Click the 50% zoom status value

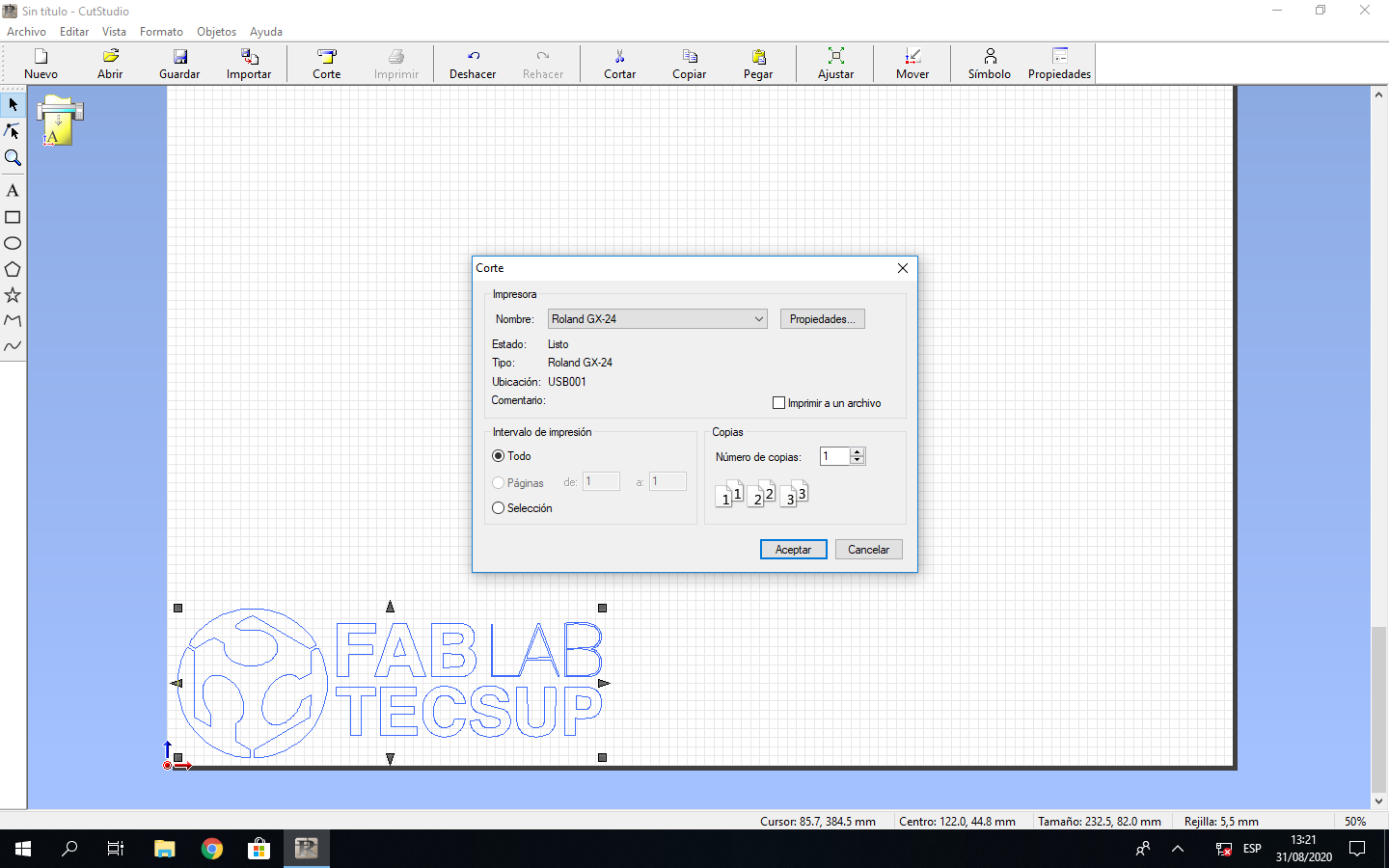1355,822
